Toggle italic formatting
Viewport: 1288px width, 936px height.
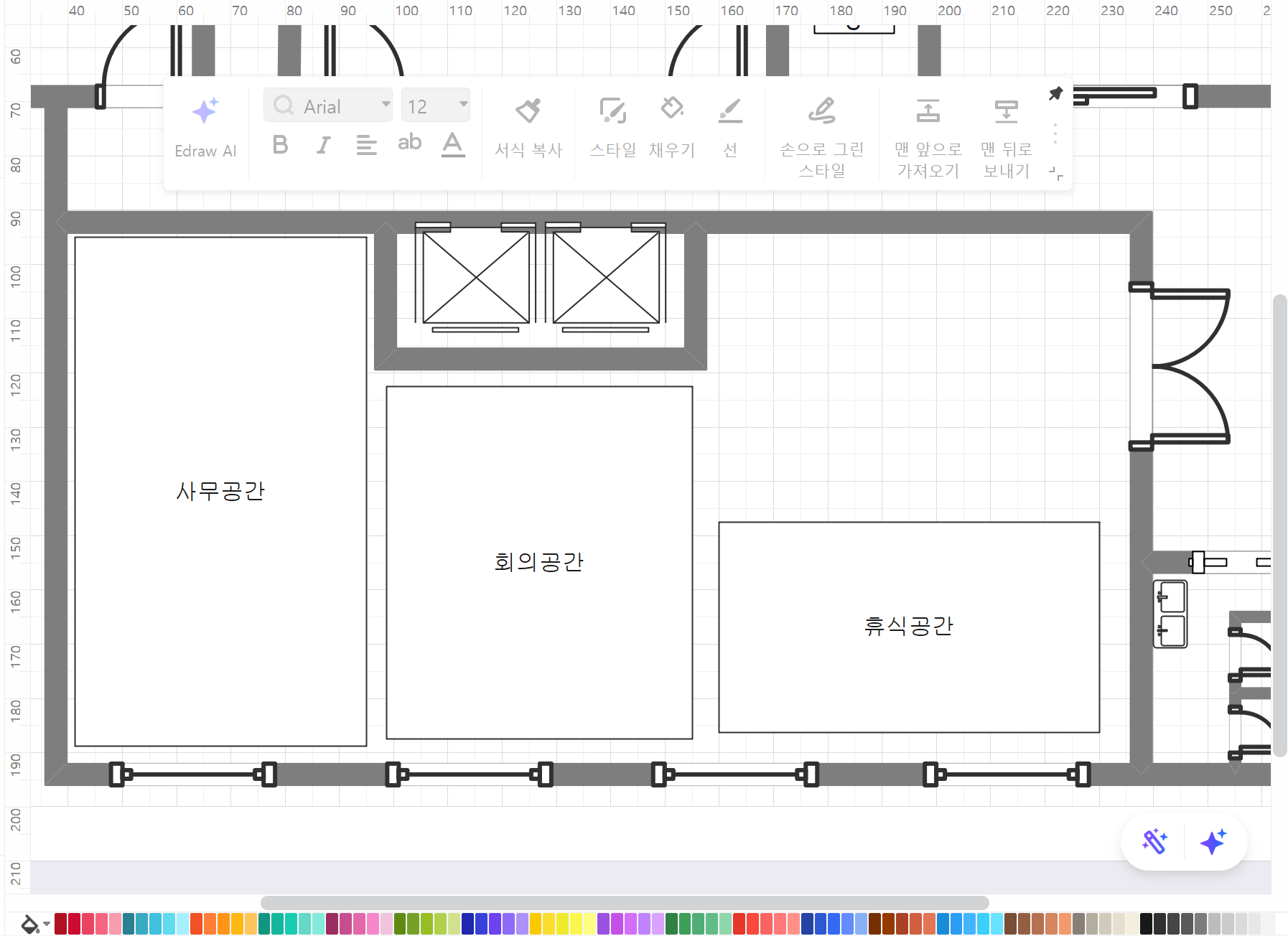point(324,145)
